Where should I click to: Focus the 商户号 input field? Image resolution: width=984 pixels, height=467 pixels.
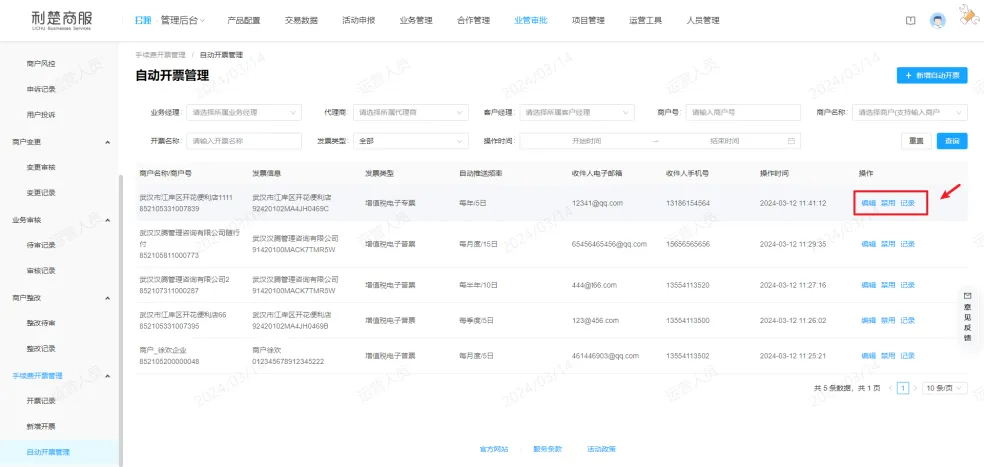[743, 112]
